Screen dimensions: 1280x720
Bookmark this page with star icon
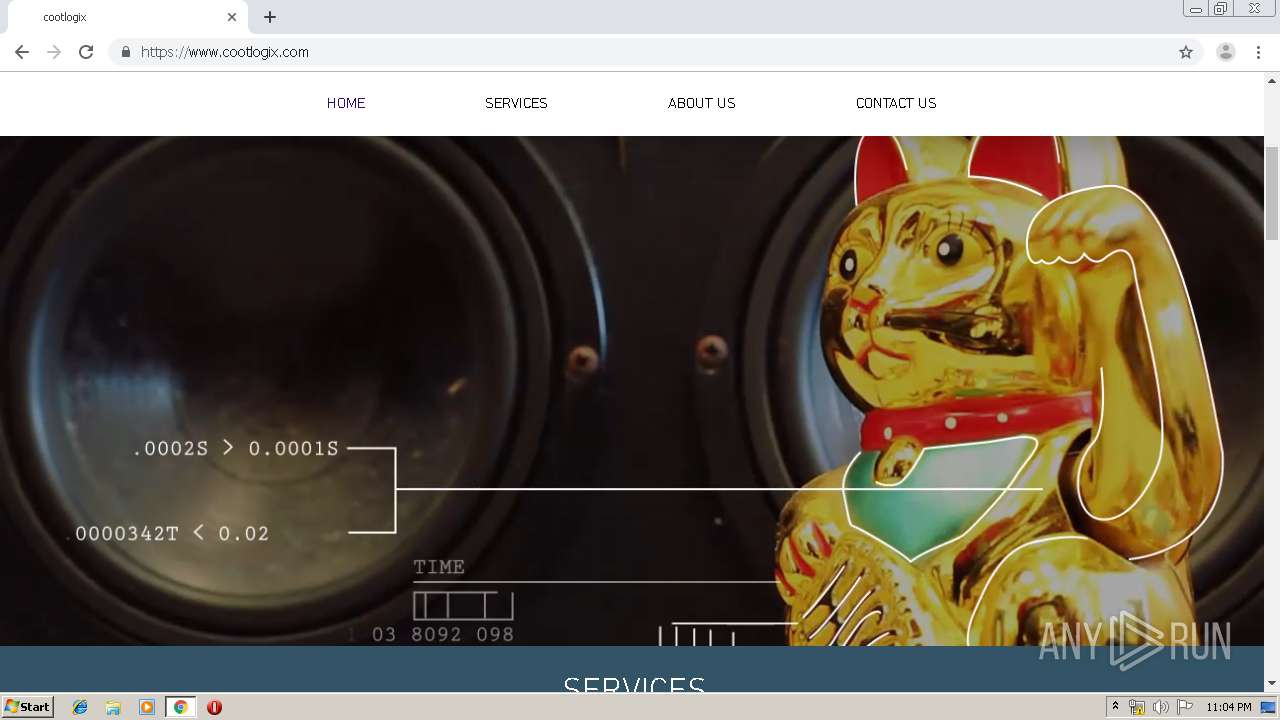pos(1186,52)
